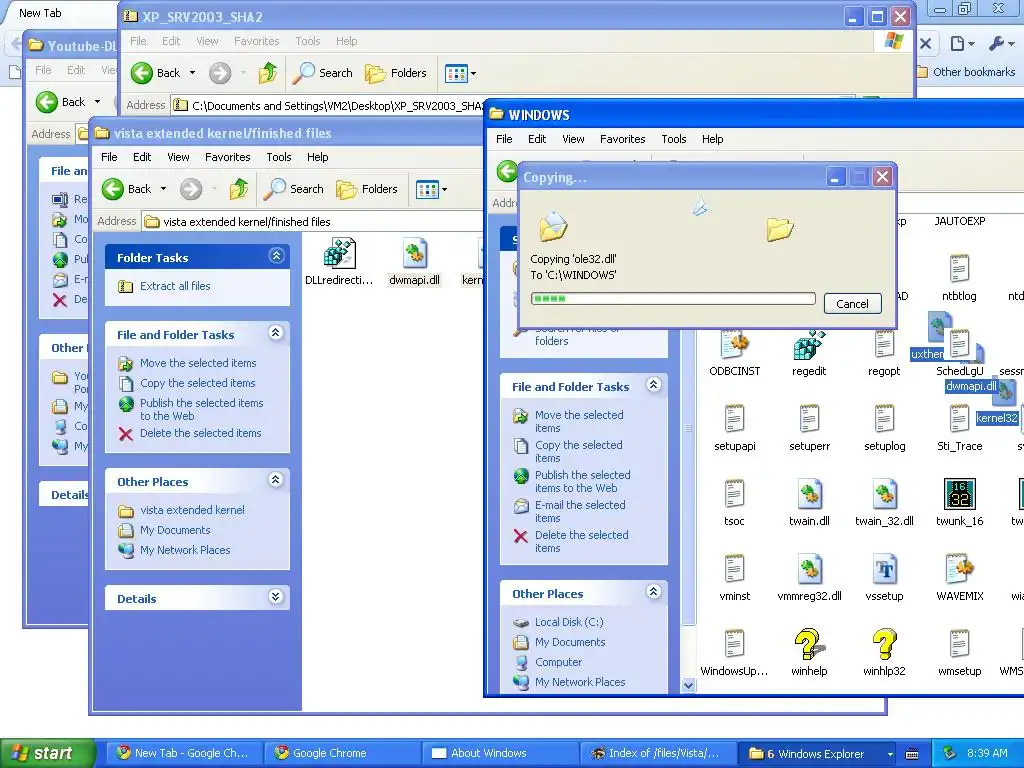
Task: Expand the Details panel in finished files
Action: [x=276, y=597]
